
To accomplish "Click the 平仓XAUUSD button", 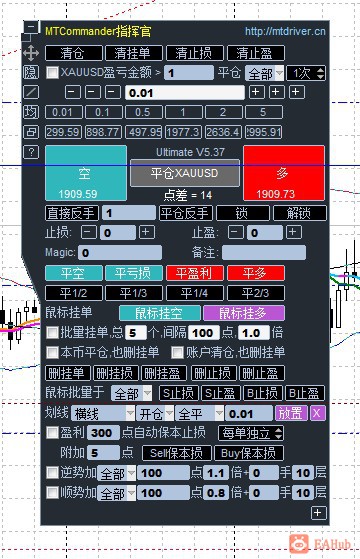I will tap(184, 173).
